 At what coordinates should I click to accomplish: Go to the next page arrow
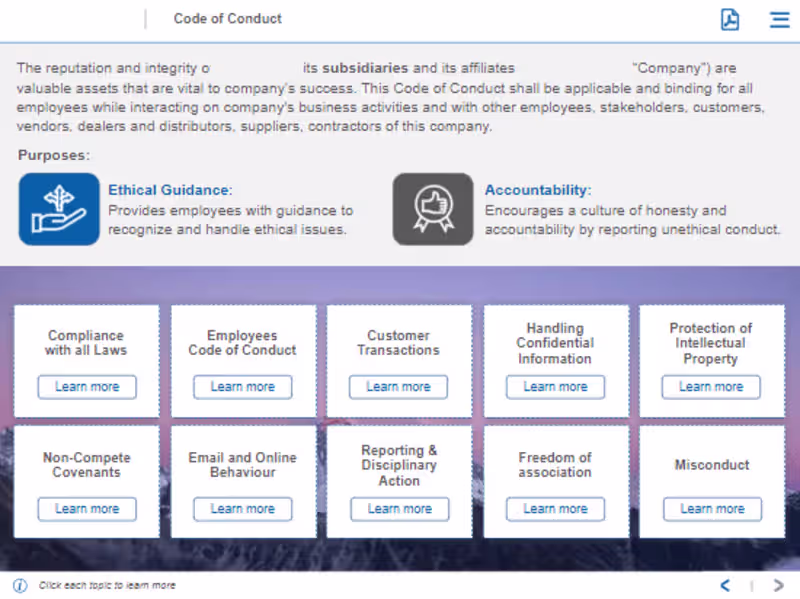(x=778, y=585)
